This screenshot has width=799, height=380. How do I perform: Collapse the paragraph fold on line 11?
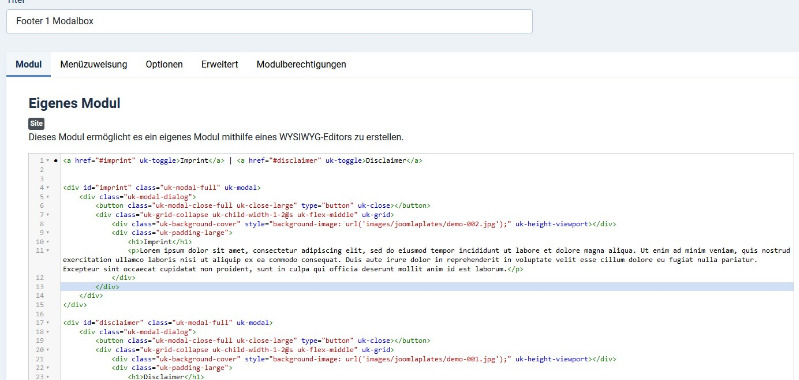47,251
